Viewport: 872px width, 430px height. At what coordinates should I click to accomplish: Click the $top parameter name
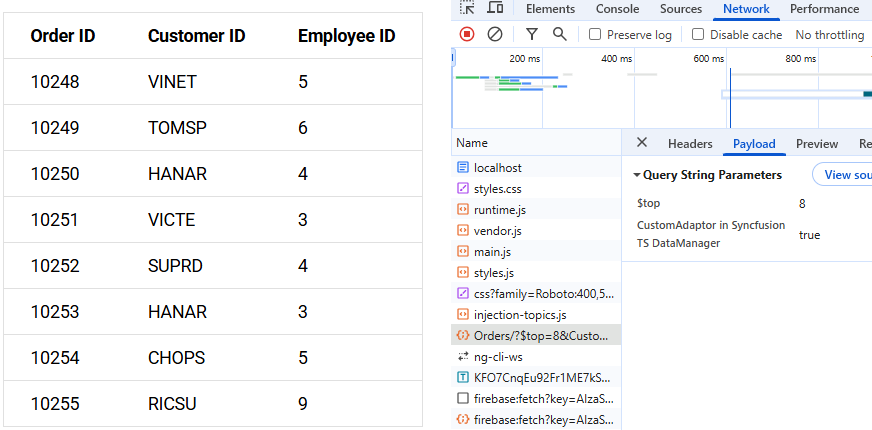click(x=648, y=204)
